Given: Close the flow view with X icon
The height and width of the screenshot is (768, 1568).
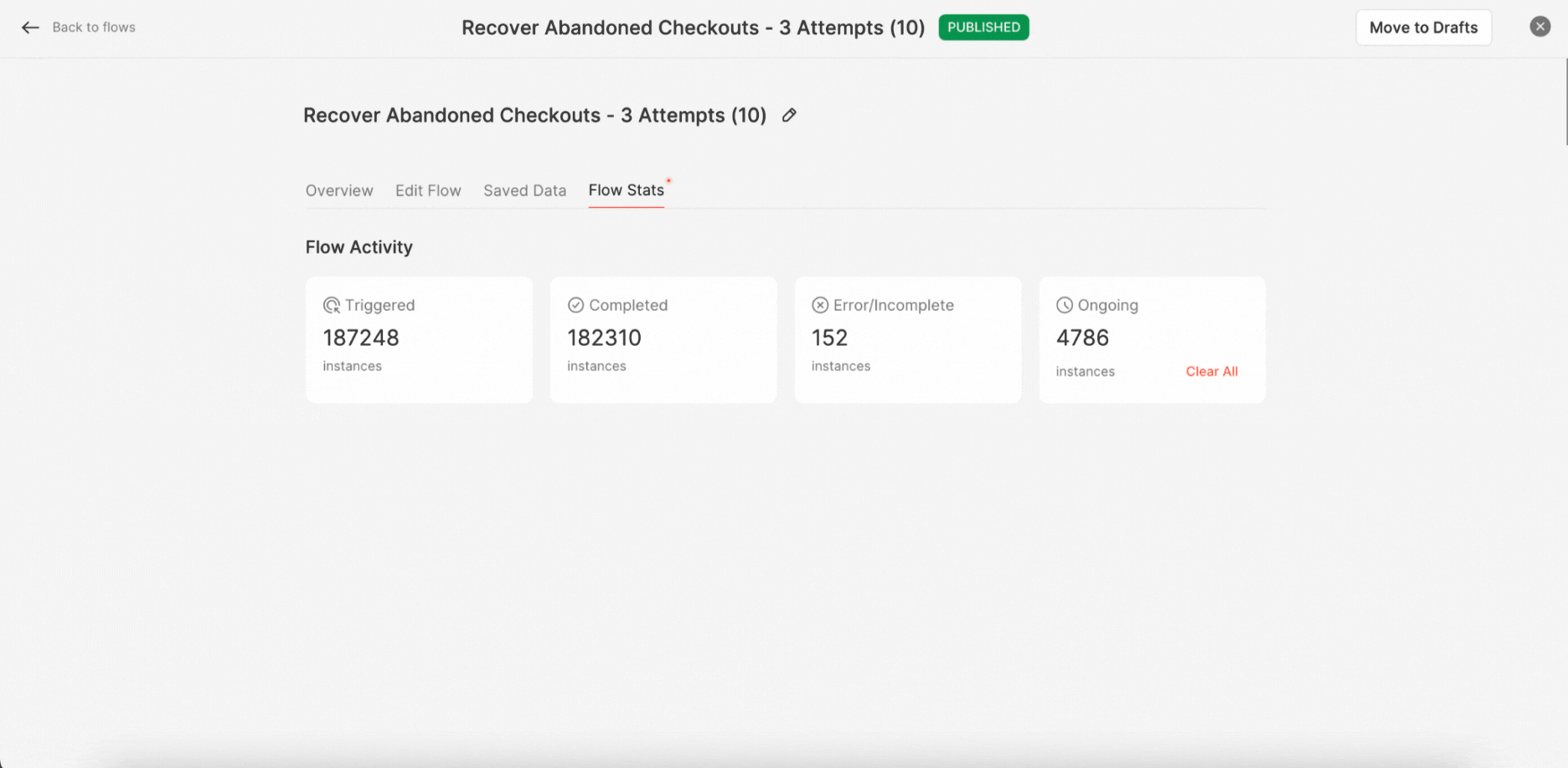Looking at the screenshot, I should [x=1540, y=27].
